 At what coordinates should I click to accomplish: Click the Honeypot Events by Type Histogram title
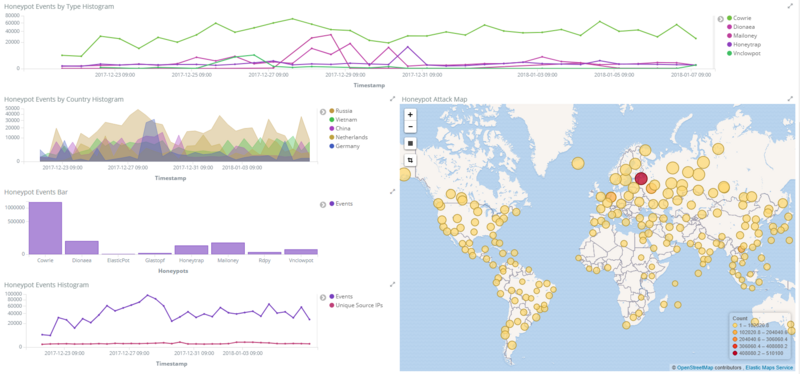pos(59,7)
